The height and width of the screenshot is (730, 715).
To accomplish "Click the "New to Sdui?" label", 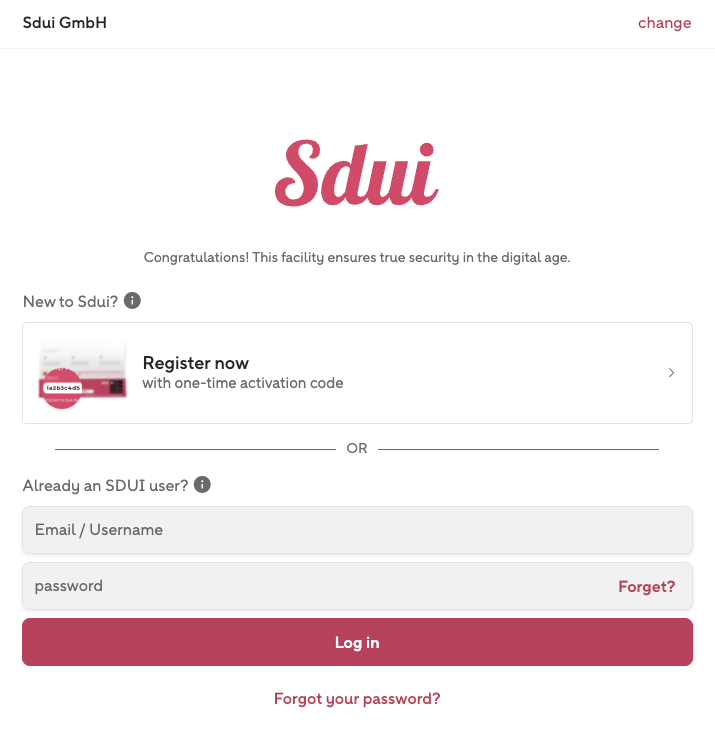I will (x=70, y=301).
